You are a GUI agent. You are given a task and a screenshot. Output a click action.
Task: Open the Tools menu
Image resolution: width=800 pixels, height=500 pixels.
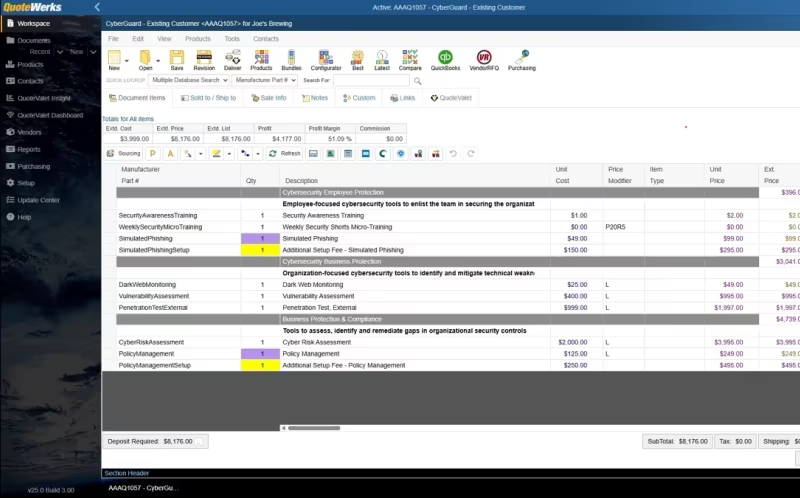click(232, 39)
